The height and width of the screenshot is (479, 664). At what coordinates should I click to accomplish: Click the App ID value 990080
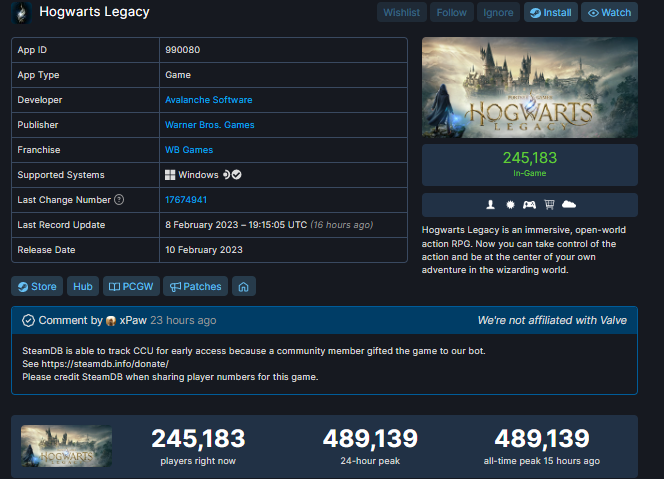pos(183,50)
